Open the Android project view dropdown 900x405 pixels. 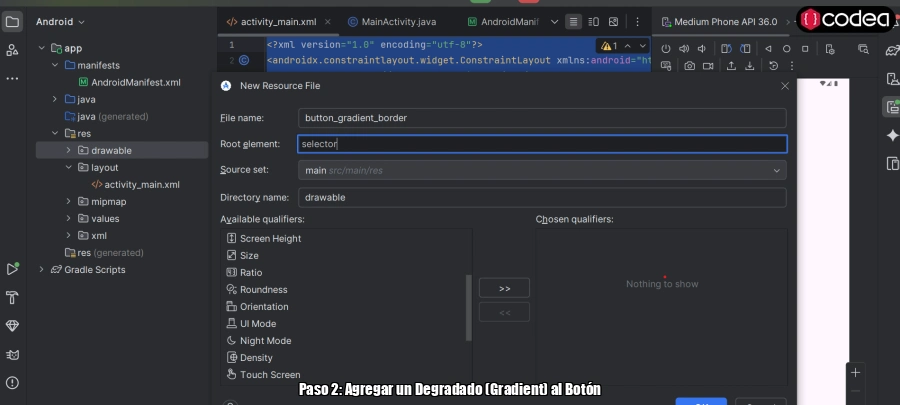click(60, 21)
